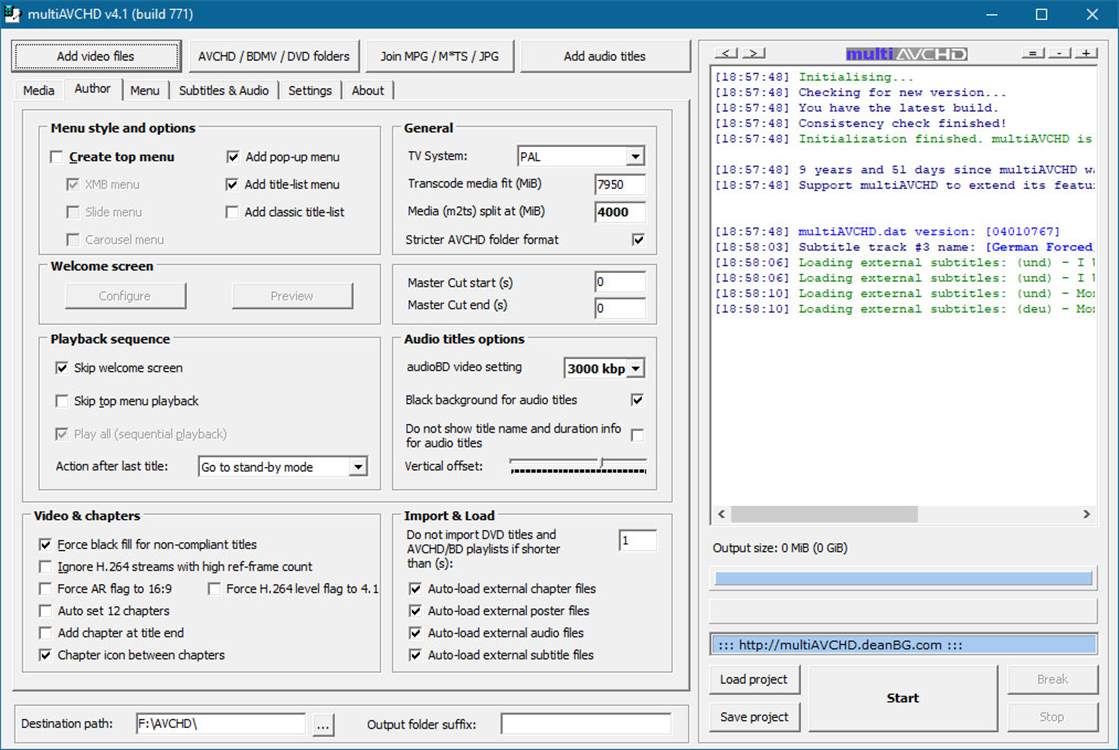Click AVCHD / BDMV / DVD folders button
This screenshot has height=750, width=1119.
(x=274, y=56)
